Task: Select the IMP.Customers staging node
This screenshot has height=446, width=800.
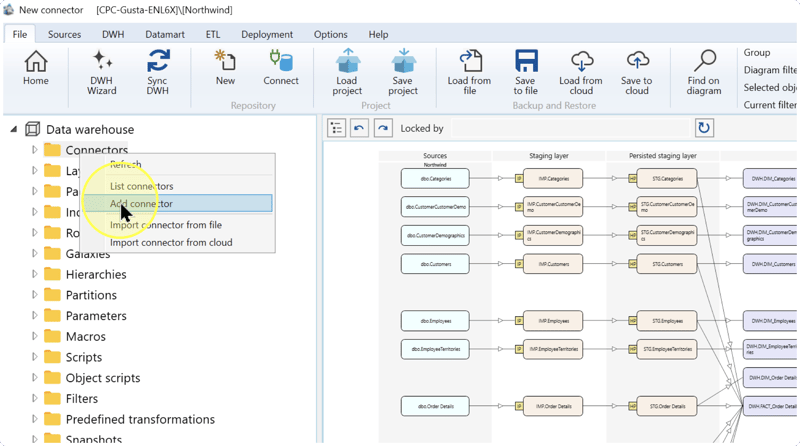Action: click(553, 264)
